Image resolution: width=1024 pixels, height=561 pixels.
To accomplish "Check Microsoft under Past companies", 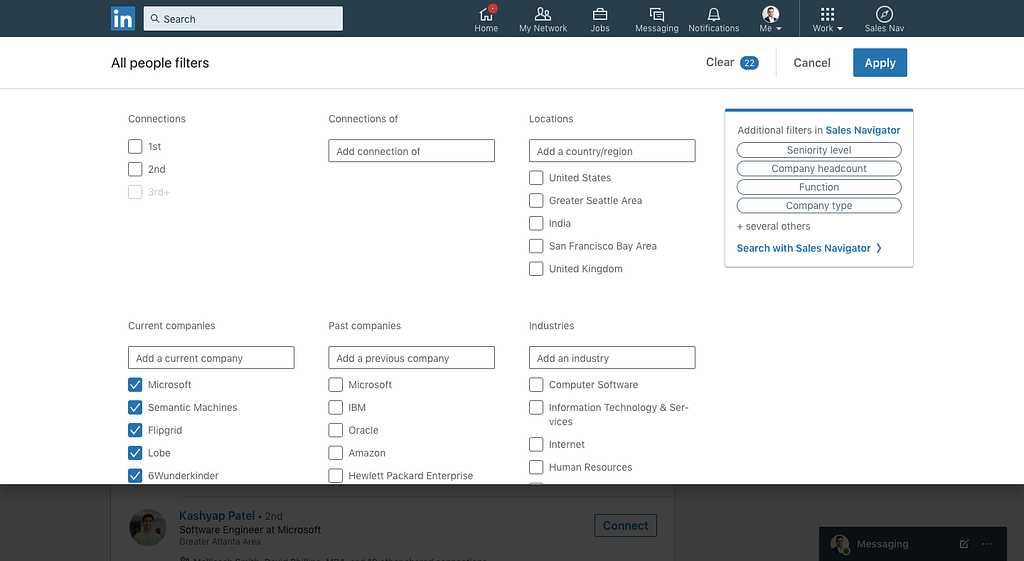I will 336,385.
